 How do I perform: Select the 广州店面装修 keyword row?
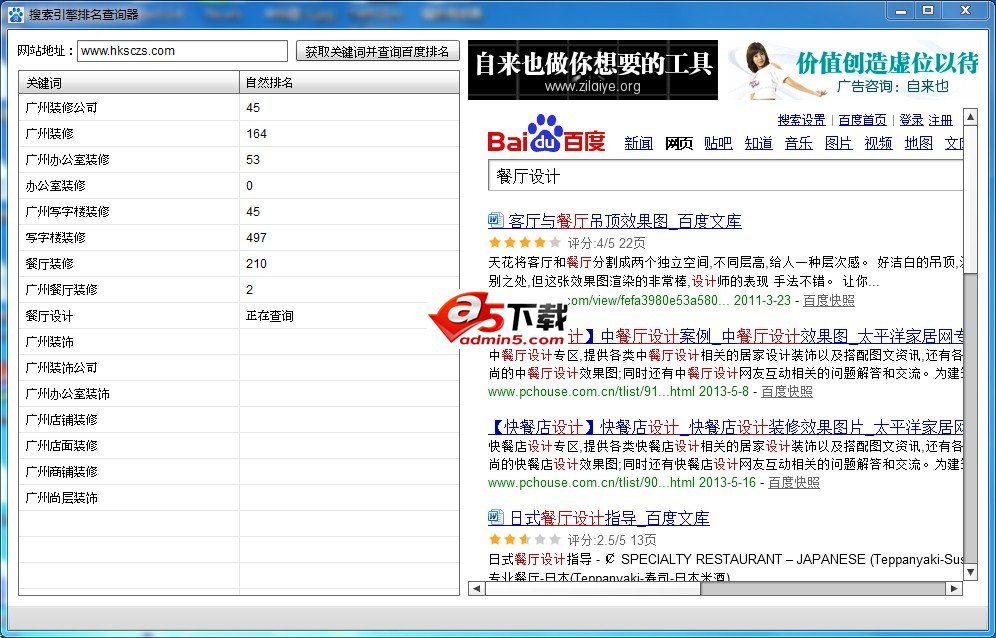click(239, 446)
